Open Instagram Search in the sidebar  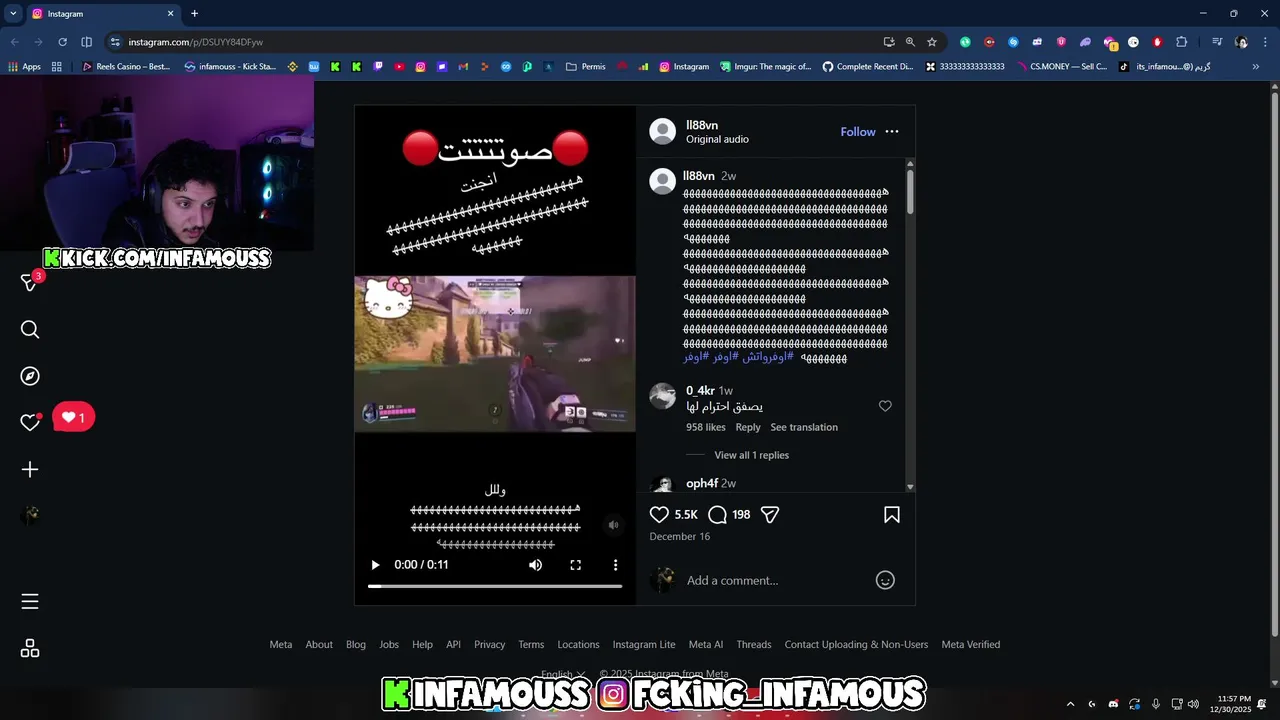coord(30,330)
